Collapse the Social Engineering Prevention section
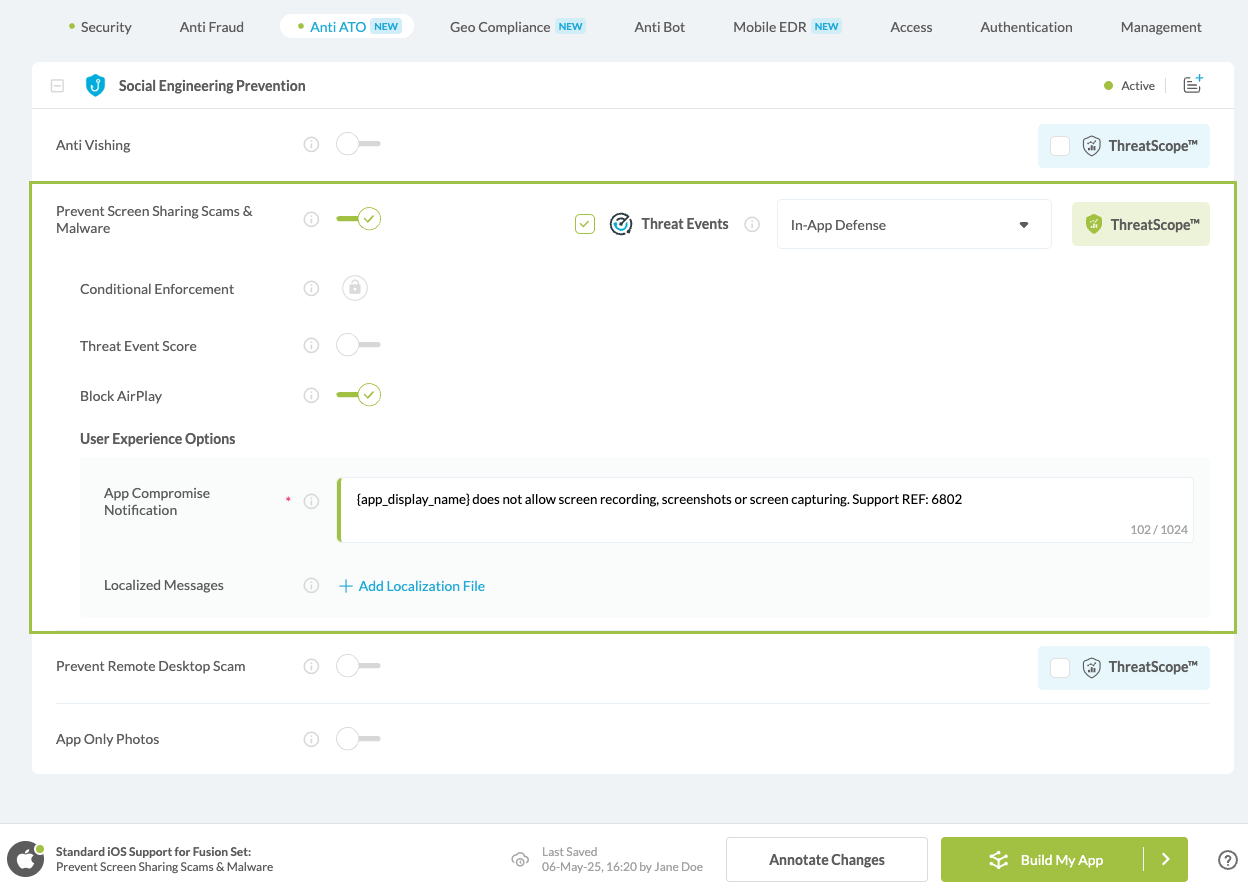1248x891 pixels. [57, 85]
